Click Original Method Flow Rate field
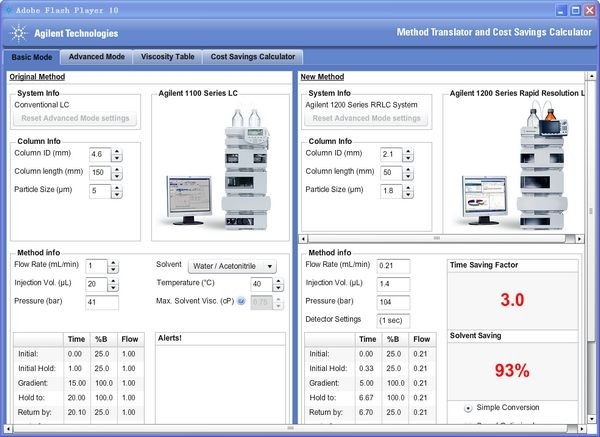The image size is (600, 437). (96, 266)
